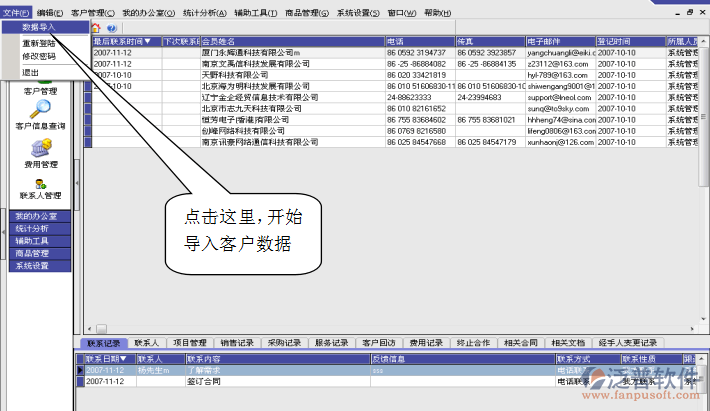710x411 pixels.
Task: Open the 联系人管理 icon in sidebar
Action: pos(41,184)
